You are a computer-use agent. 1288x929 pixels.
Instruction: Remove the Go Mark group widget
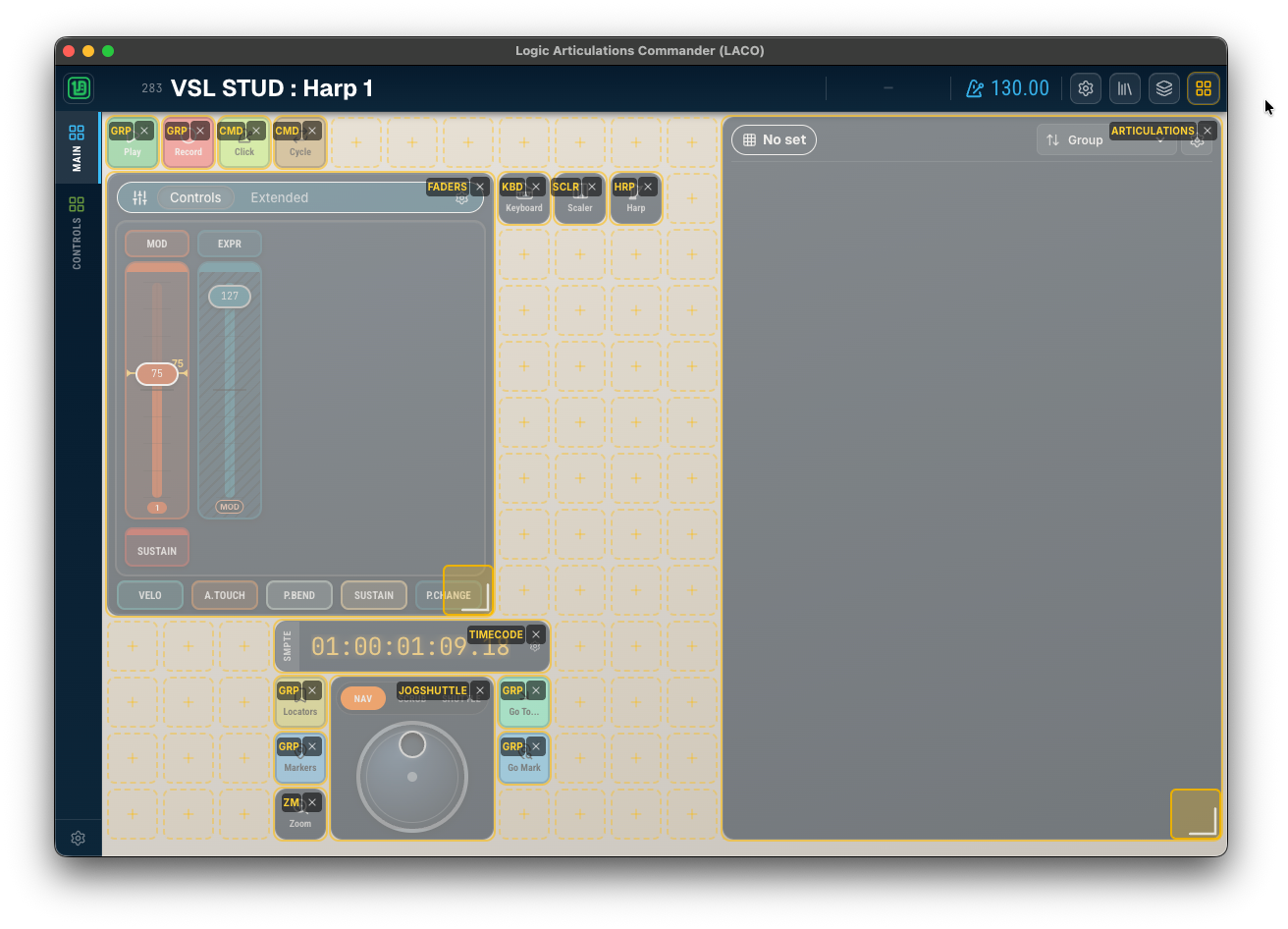(536, 746)
